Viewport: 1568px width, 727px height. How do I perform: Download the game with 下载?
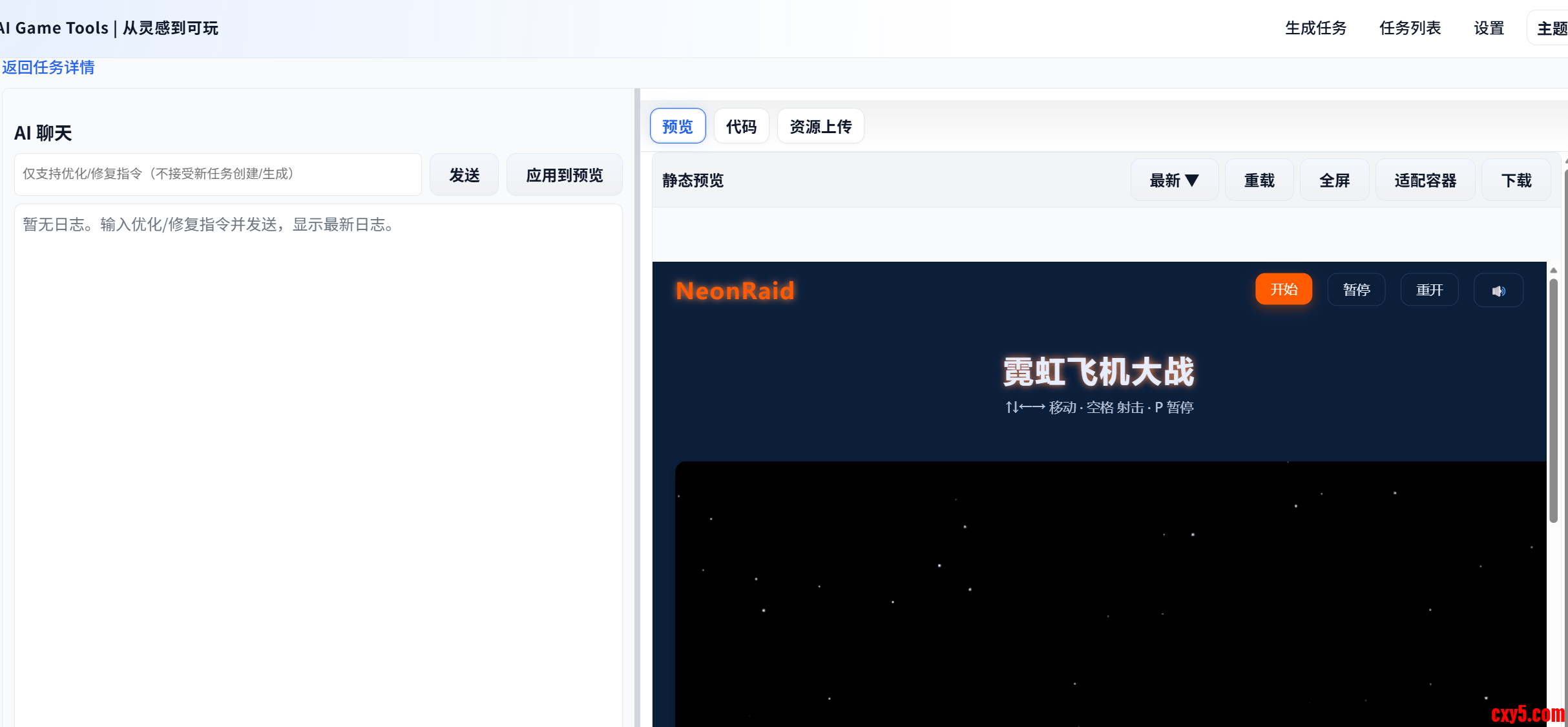pos(1516,180)
